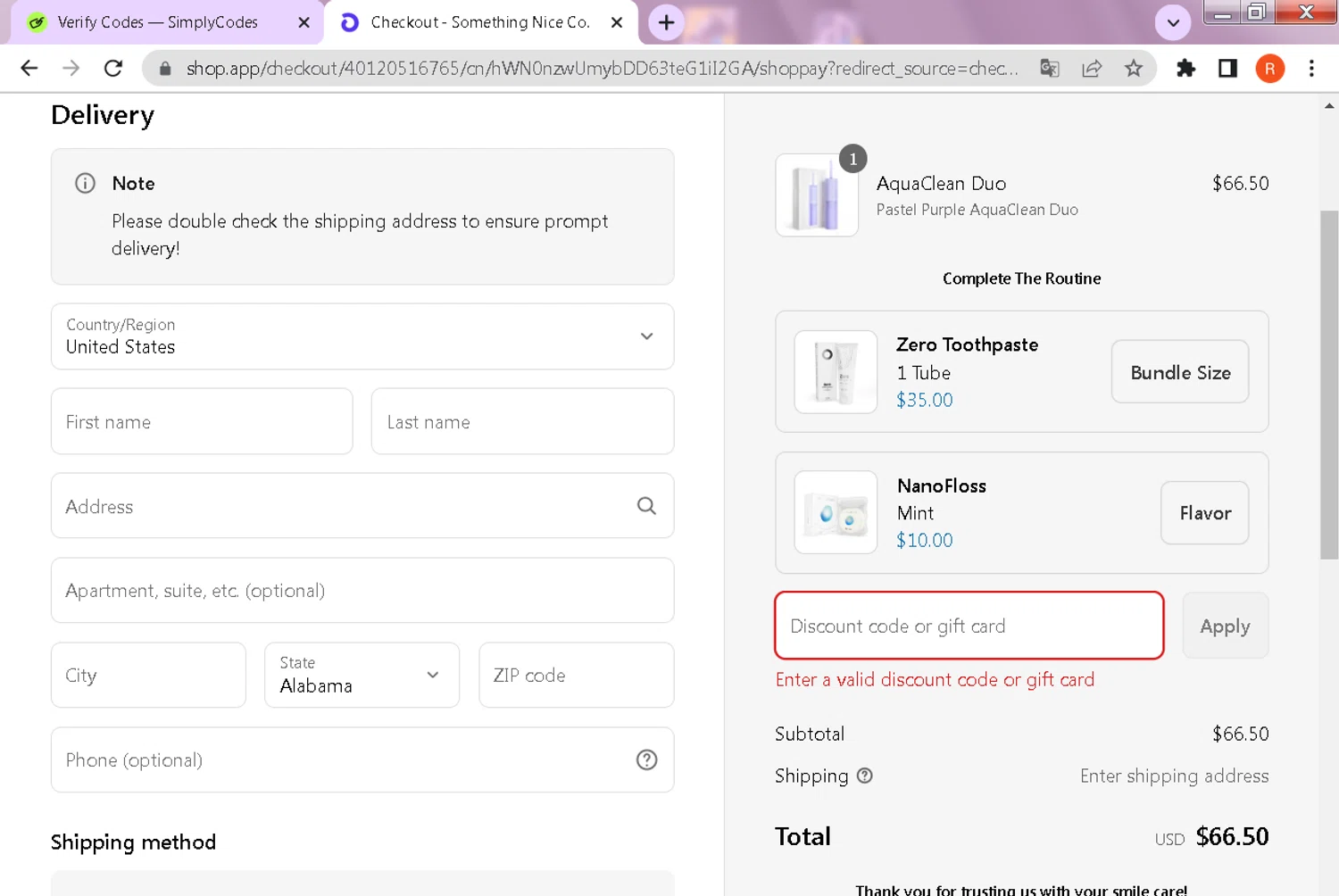This screenshot has height=896, width=1339.
Task: Click the NanoFloss product thumbnail
Action: pos(836,512)
